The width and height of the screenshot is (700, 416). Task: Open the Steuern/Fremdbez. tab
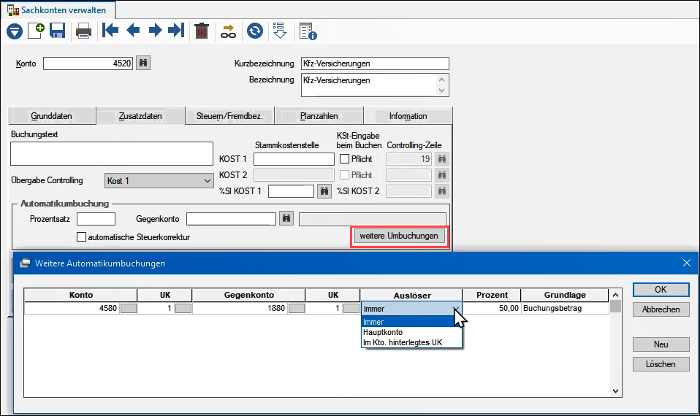coord(229,116)
